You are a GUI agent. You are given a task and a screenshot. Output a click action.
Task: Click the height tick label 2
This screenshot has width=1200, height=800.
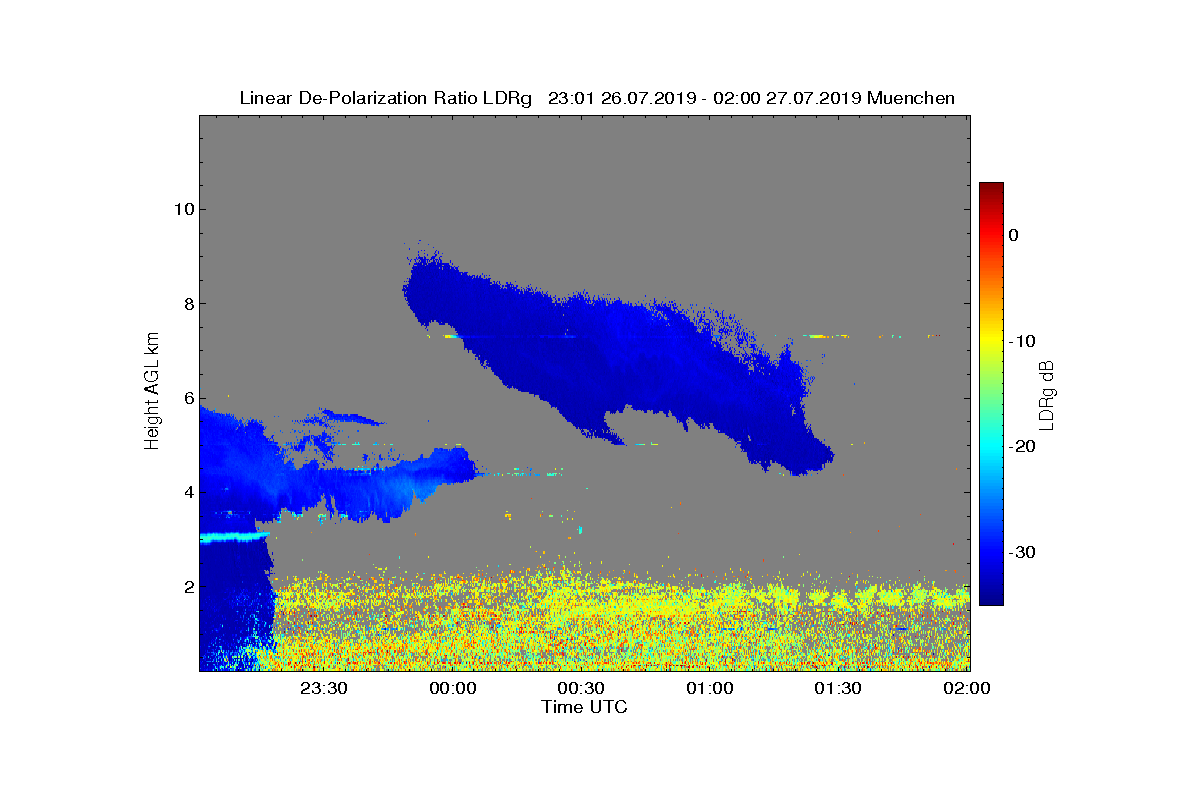click(187, 586)
